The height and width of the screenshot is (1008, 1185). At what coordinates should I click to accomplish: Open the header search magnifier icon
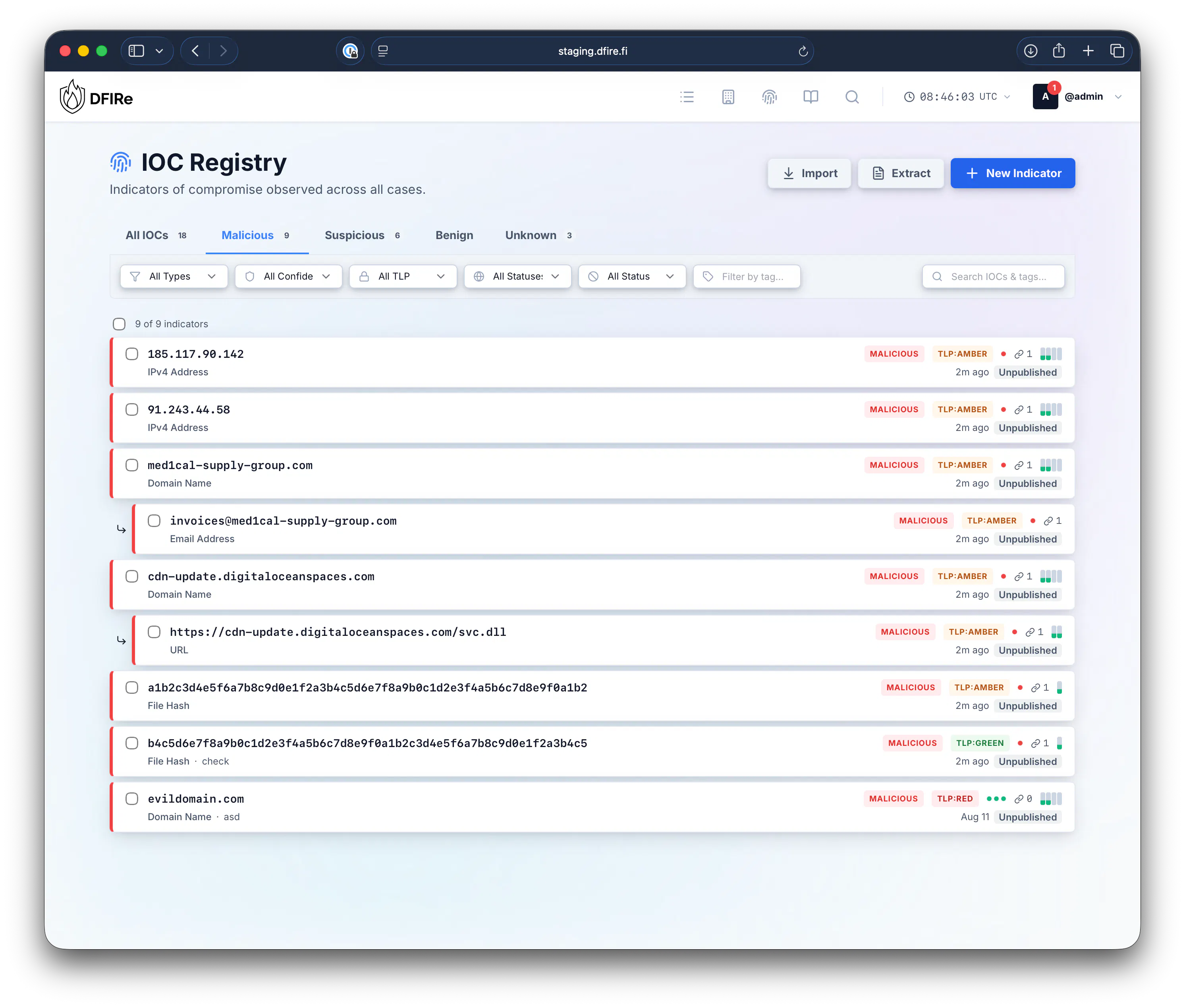pyautogui.click(x=852, y=97)
